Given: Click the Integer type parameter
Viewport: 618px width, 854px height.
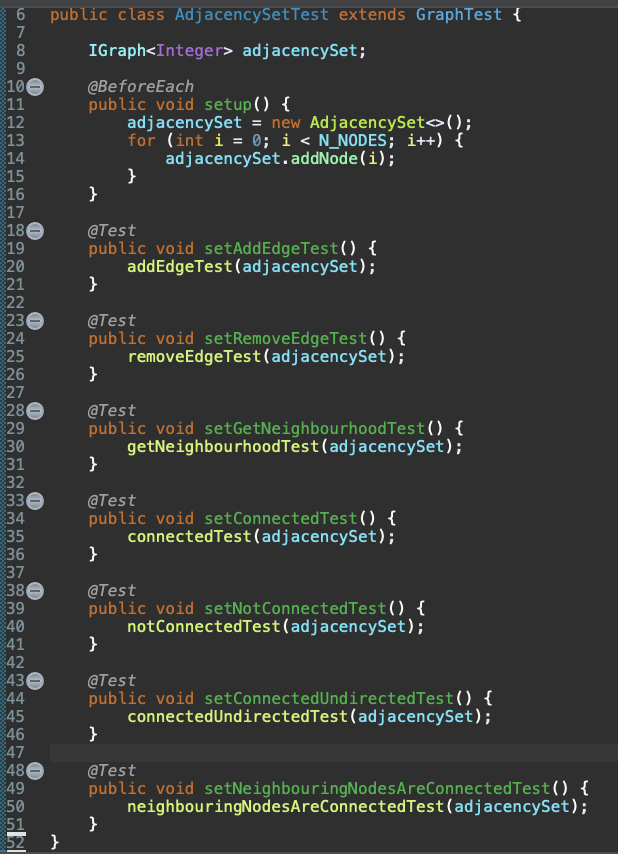Looking at the screenshot, I should [189, 51].
